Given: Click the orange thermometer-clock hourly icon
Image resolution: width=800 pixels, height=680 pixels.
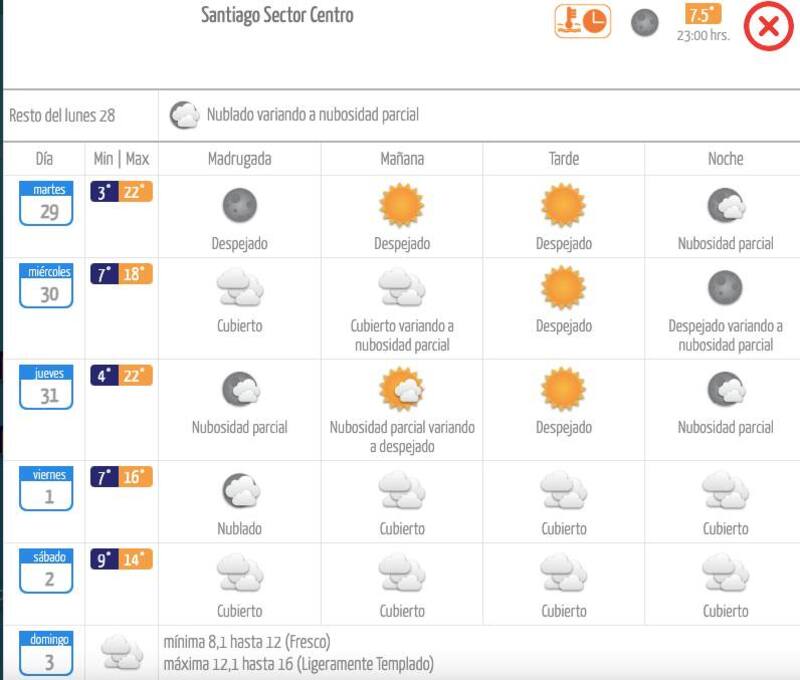Looking at the screenshot, I should (582, 22).
